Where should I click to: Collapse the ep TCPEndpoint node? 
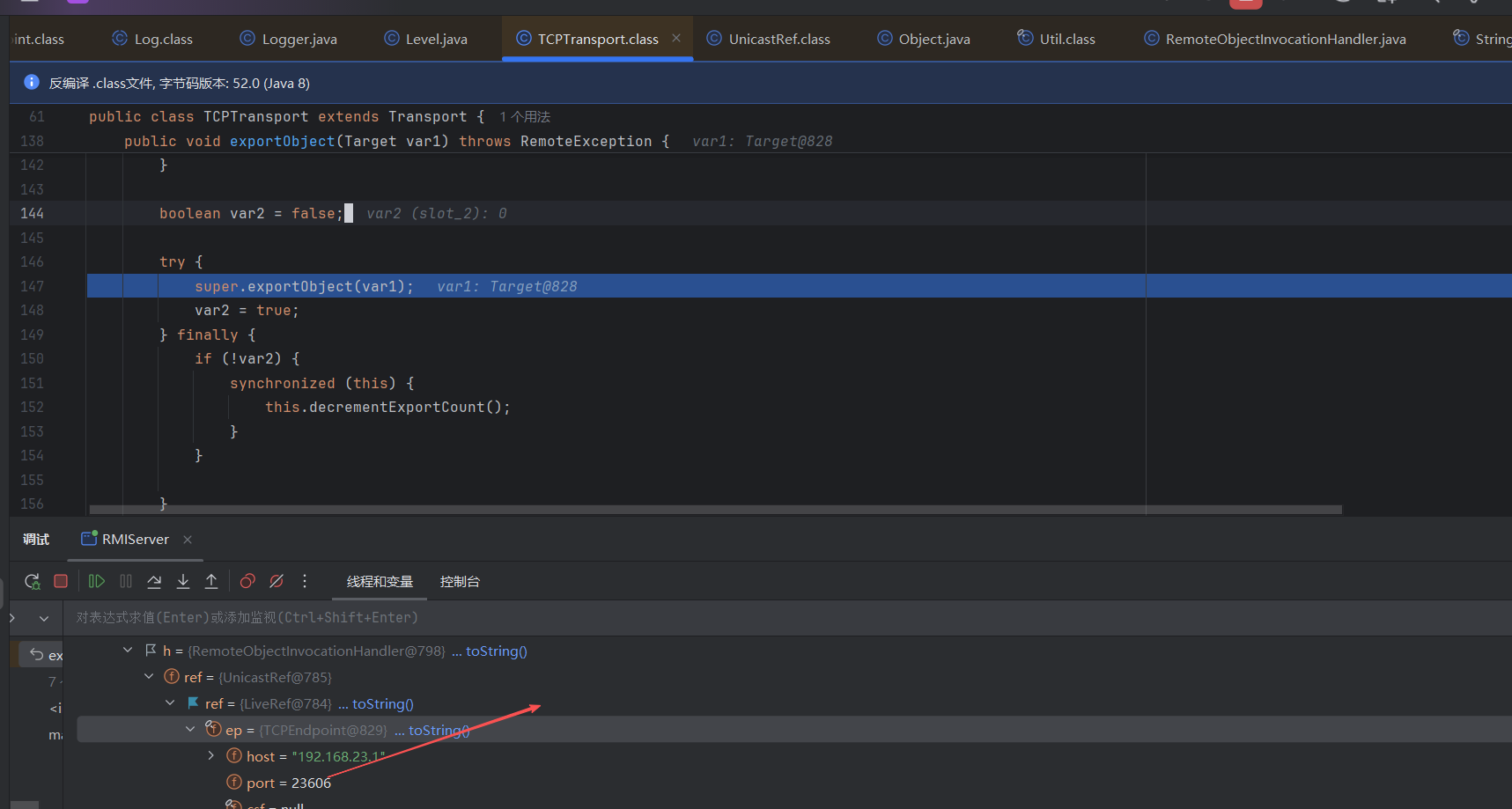pyautogui.click(x=190, y=730)
